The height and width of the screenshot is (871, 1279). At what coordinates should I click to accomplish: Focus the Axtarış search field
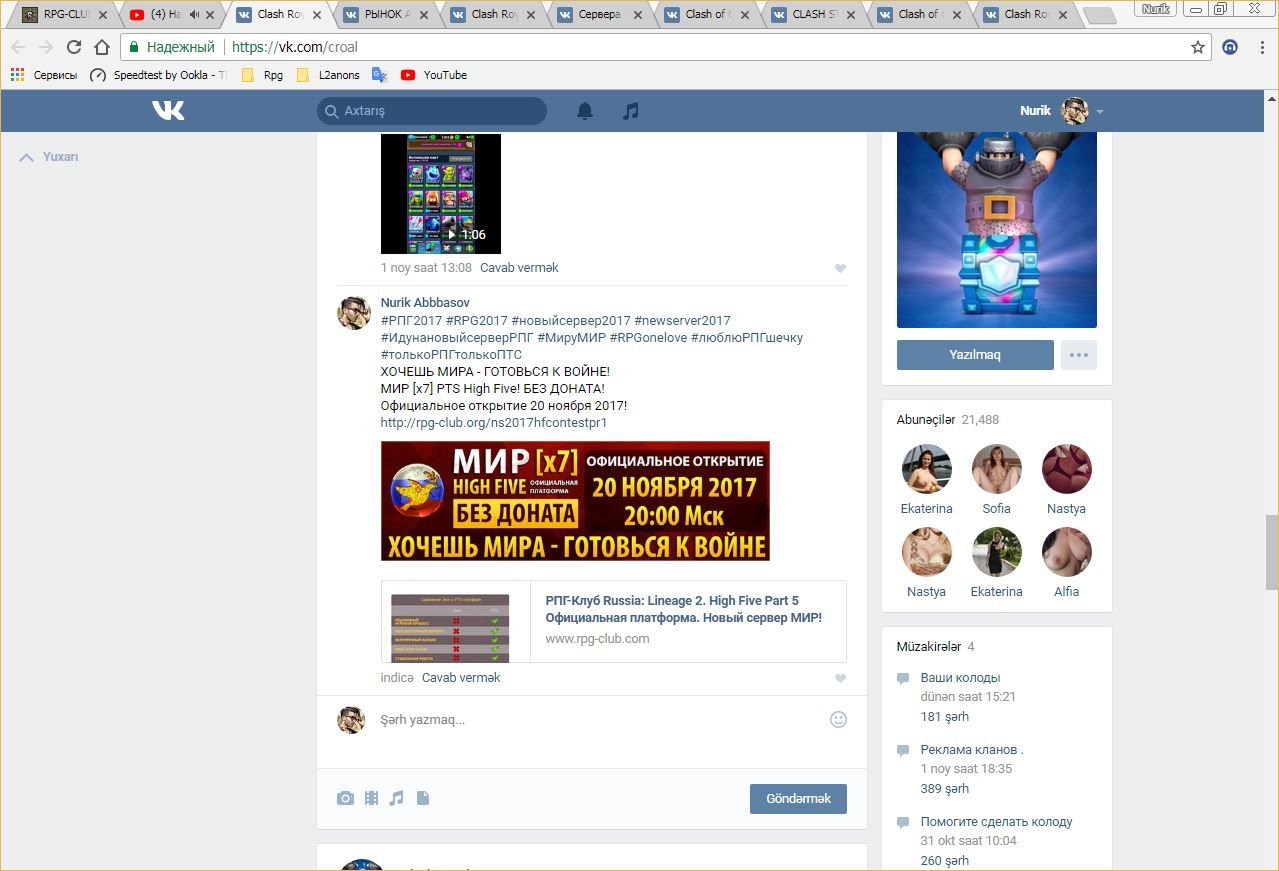tap(432, 111)
